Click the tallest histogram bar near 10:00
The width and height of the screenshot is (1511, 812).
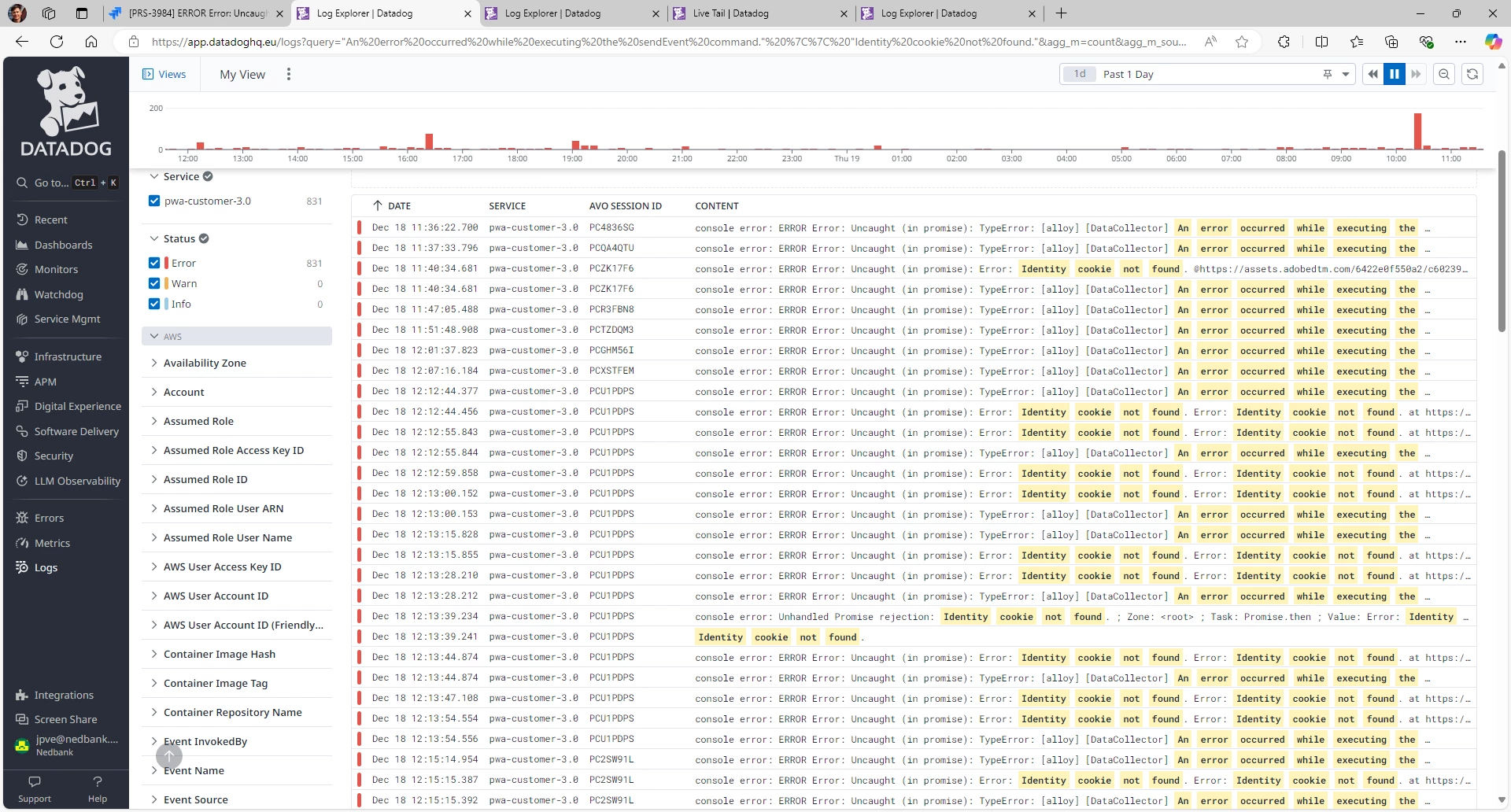pos(1417,131)
